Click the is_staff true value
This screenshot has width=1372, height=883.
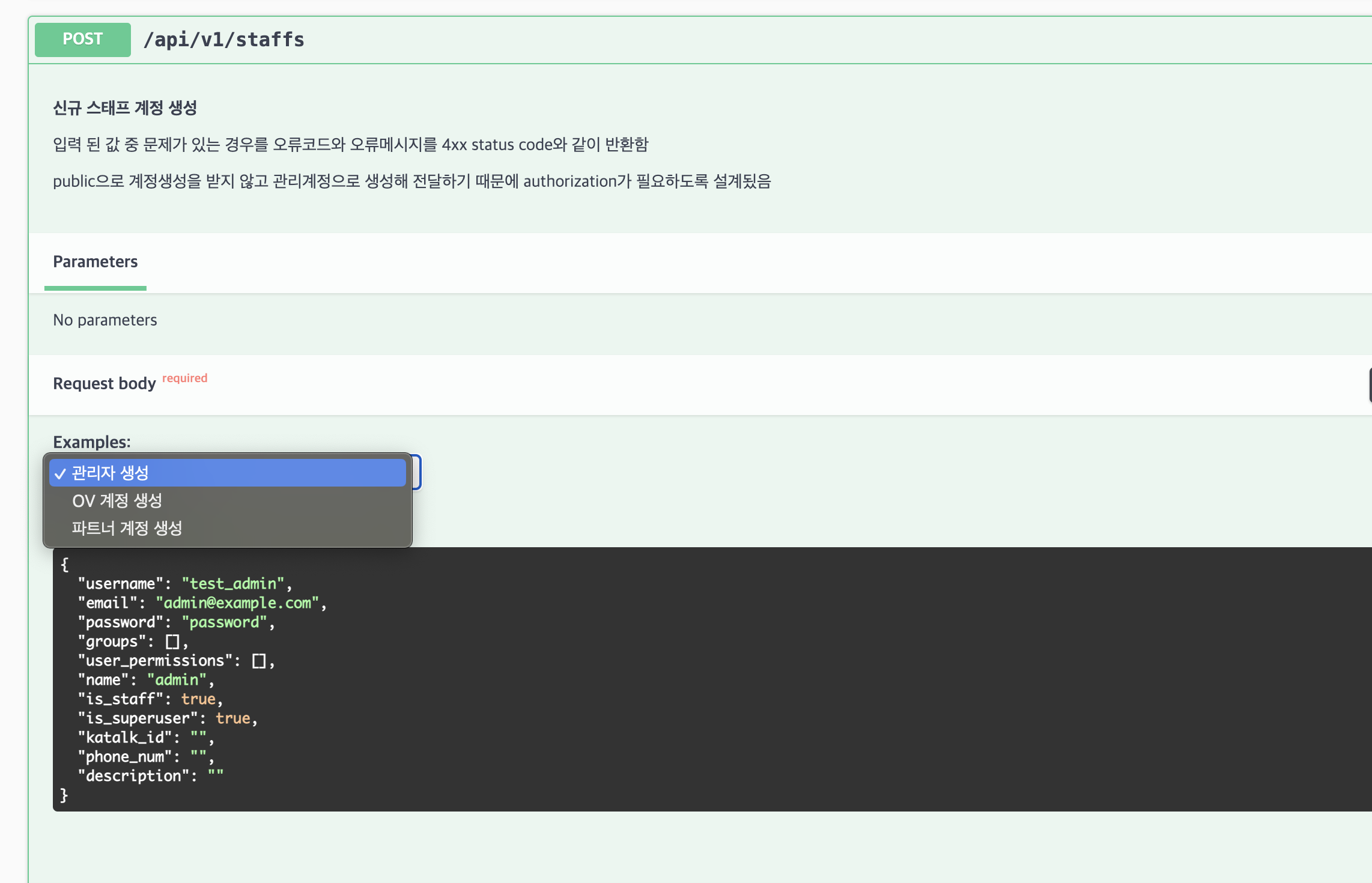(198, 699)
